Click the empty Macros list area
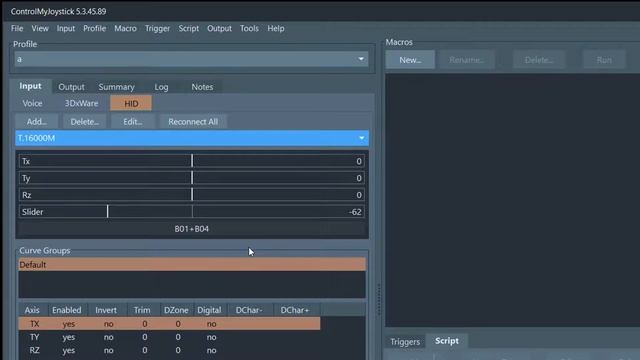The width and height of the screenshot is (640, 360). (x=512, y=200)
